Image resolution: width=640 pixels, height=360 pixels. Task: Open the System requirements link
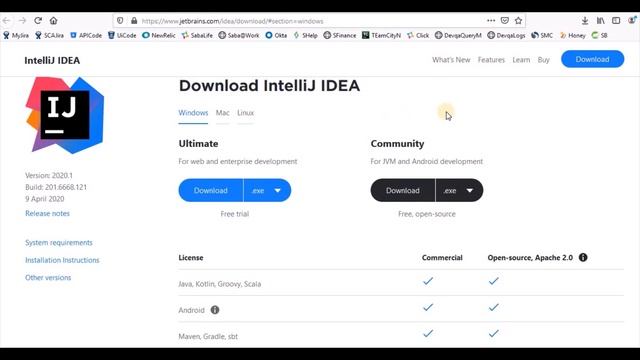59,242
